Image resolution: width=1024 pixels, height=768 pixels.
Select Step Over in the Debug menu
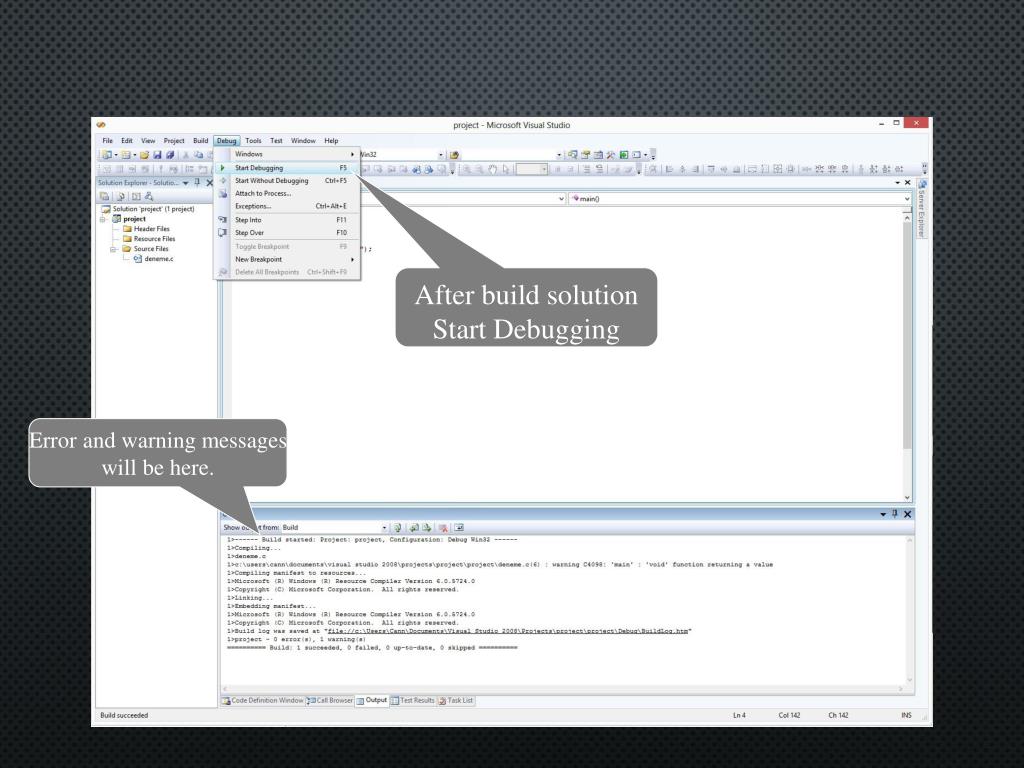[x=287, y=232]
